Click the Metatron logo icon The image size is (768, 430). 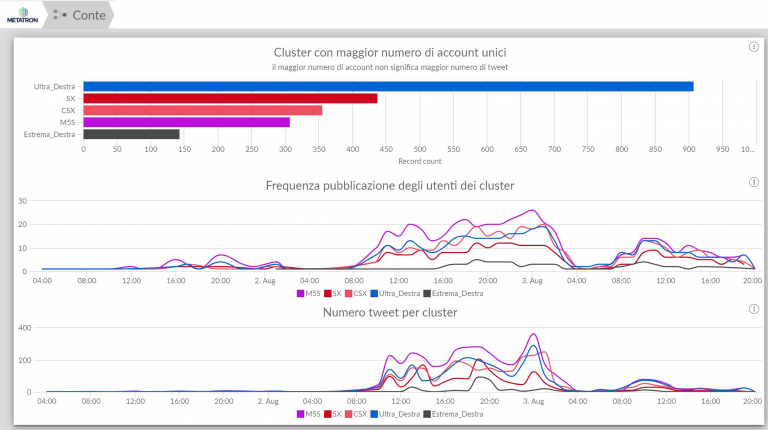pyautogui.click(x=22, y=15)
